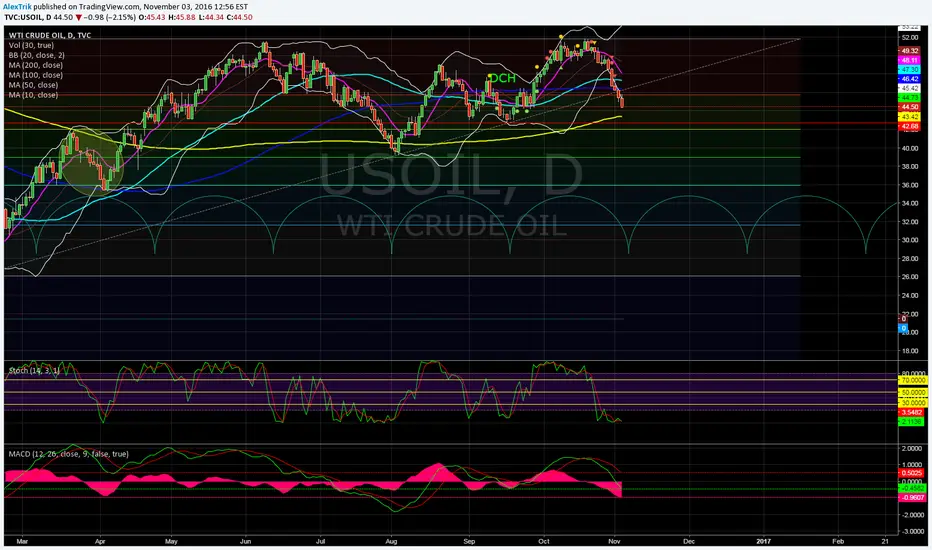Image resolution: width=932 pixels, height=550 pixels.
Task: Click the green 2.1138 Stoch value label
Action: pos(912,422)
